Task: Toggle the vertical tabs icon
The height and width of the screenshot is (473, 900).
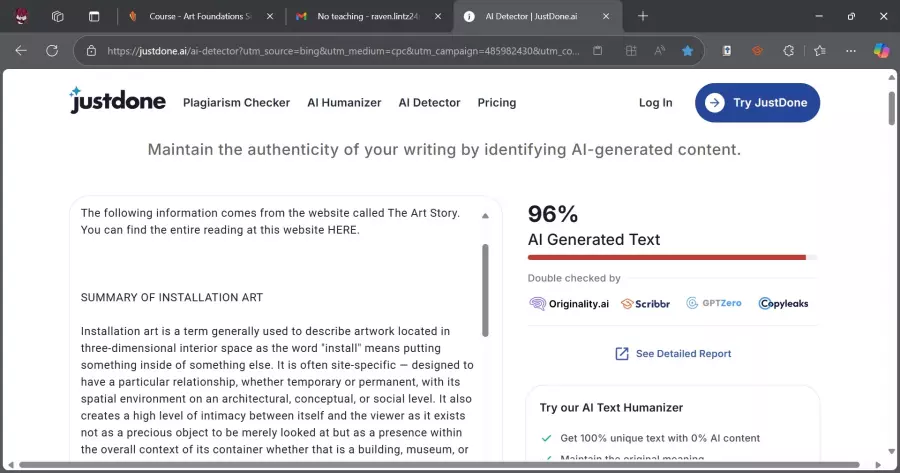Action: click(x=94, y=16)
